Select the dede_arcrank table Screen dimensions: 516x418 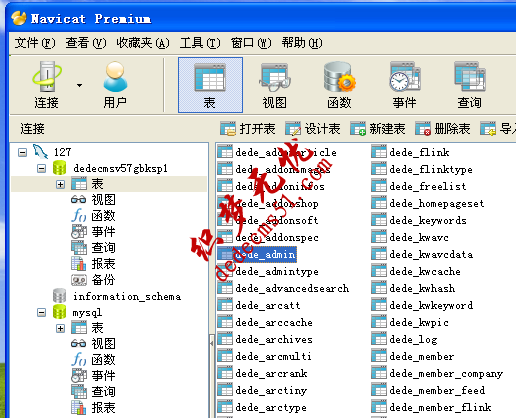(x=262, y=374)
